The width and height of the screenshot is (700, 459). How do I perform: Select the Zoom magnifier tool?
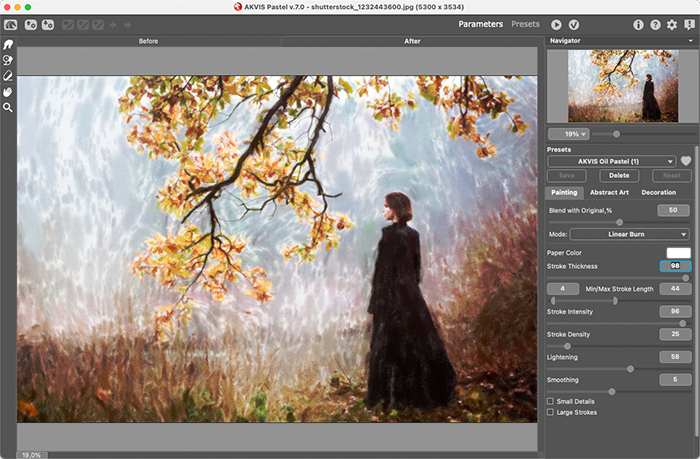coord(8,107)
